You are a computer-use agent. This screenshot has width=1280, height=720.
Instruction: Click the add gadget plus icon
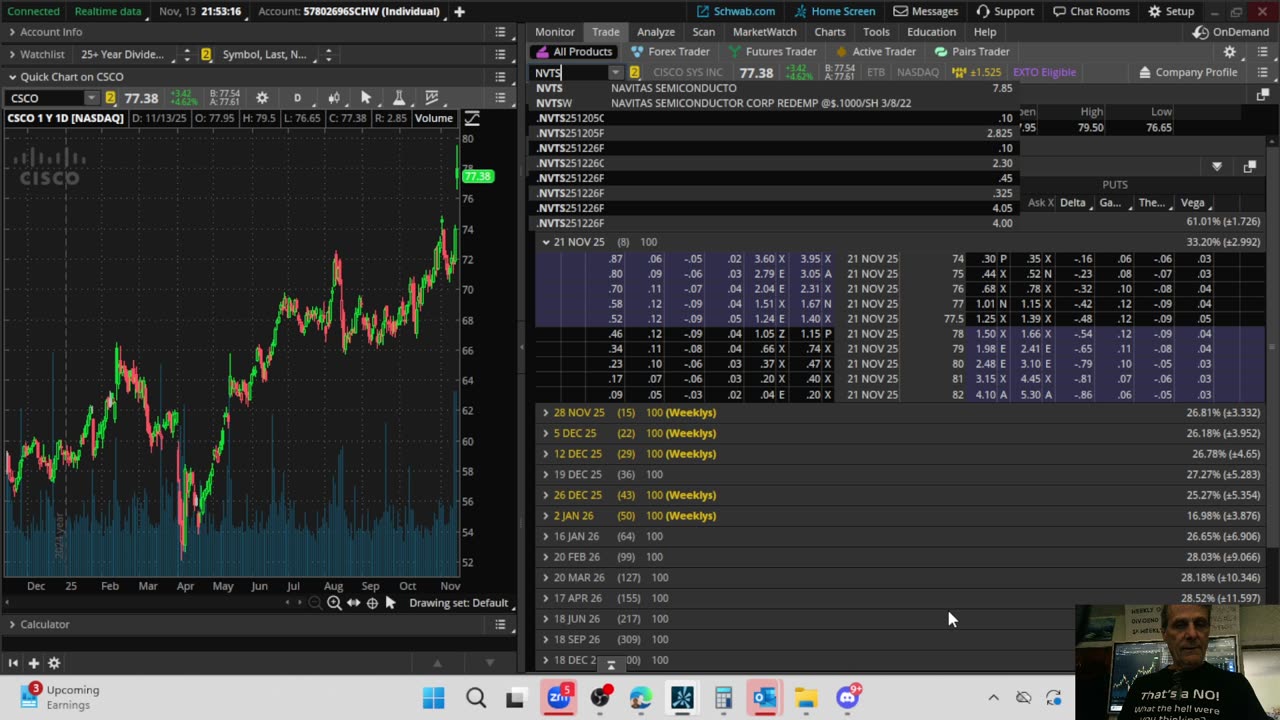point(33,663)
